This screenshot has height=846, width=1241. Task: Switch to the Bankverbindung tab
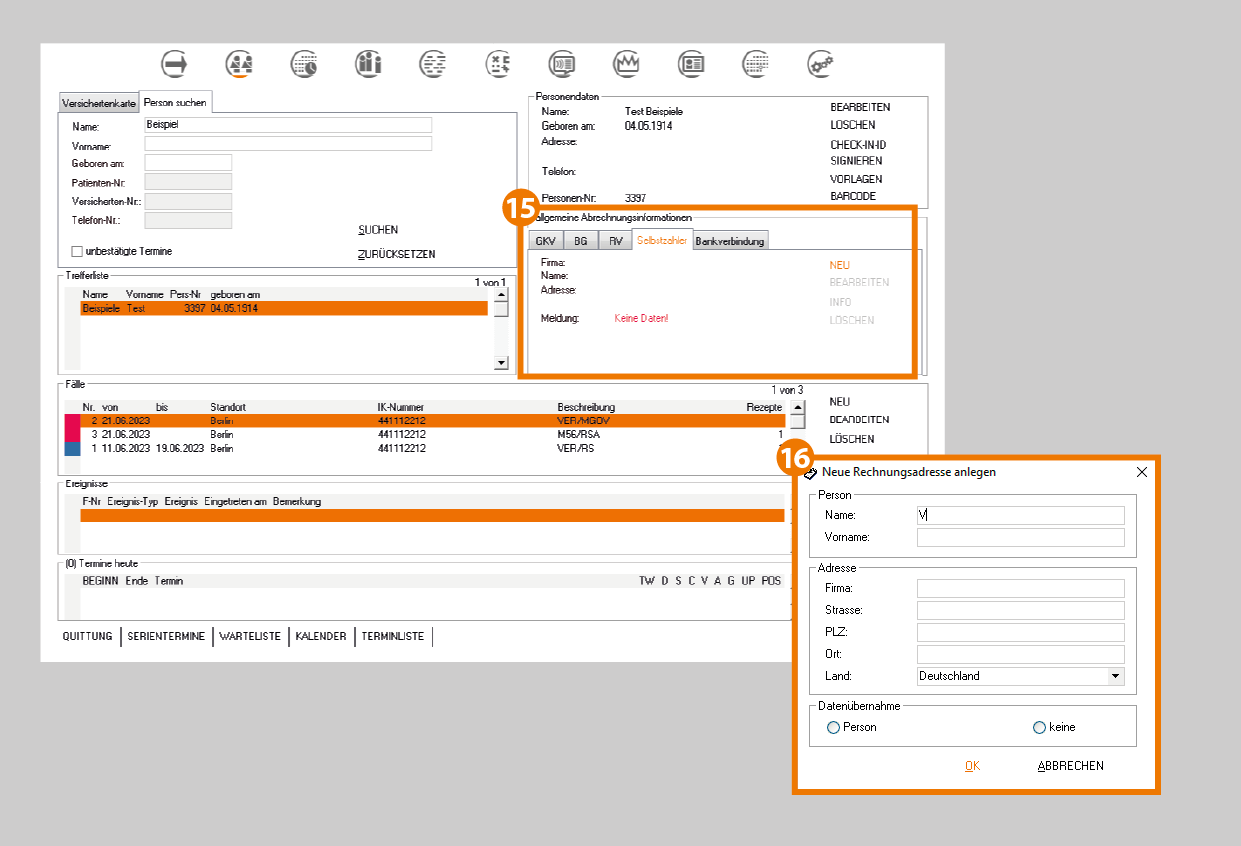pyautogui.click(x=730, y=241)
